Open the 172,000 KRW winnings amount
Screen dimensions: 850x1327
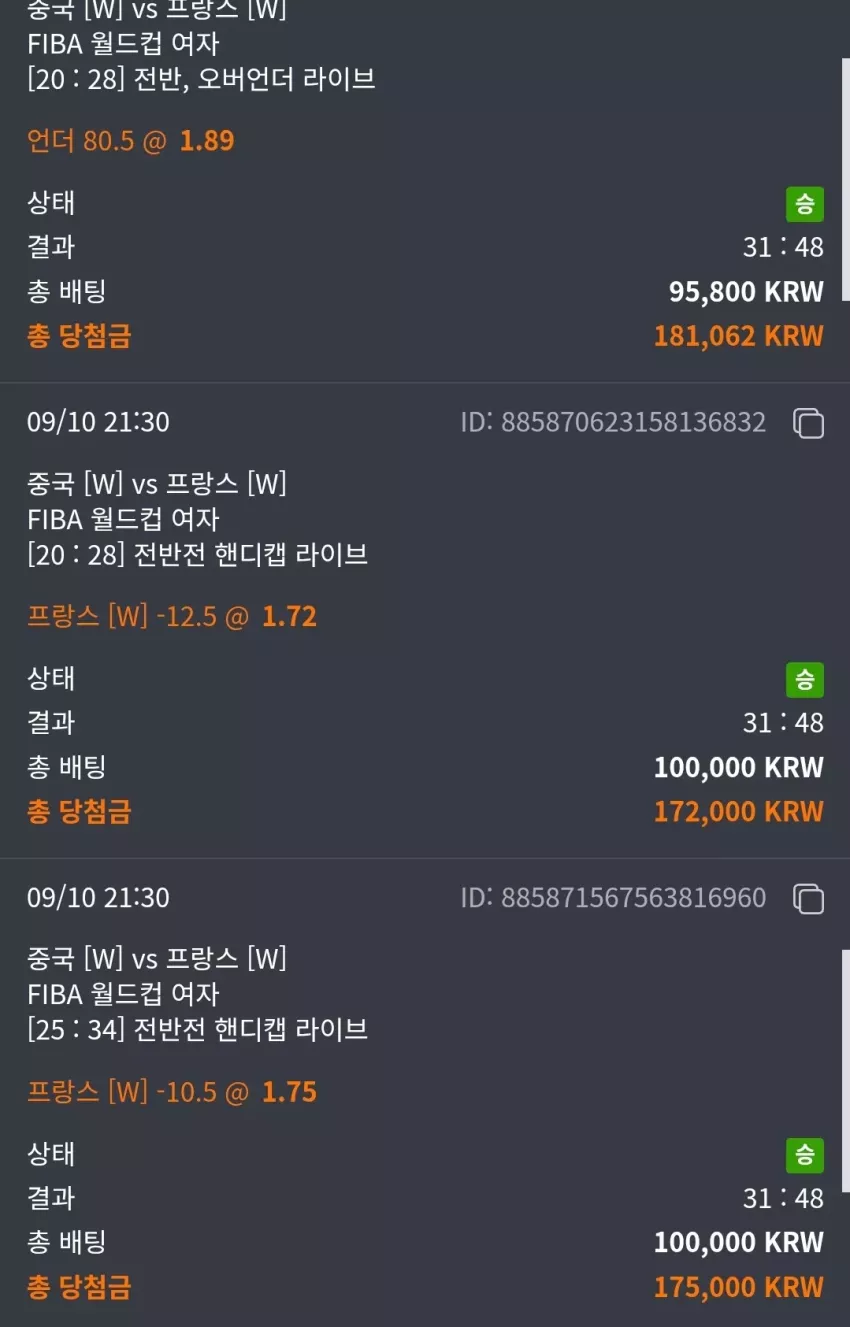(739, 811)
